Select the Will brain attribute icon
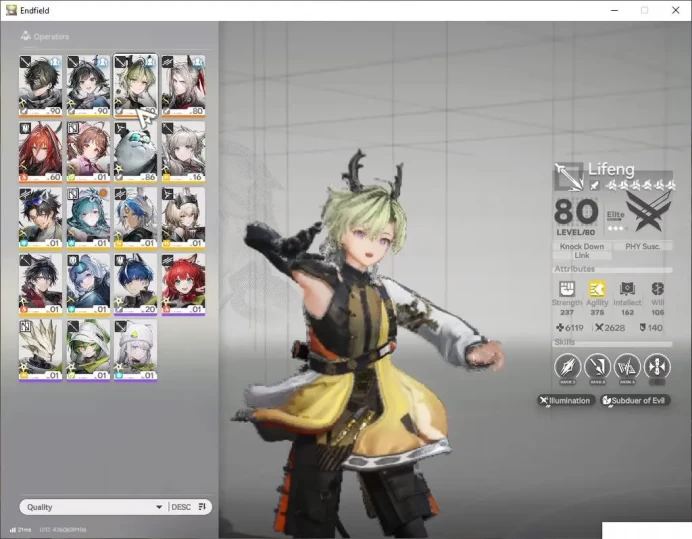The height and width of the screenshot is (539, 692). [658, 289]
